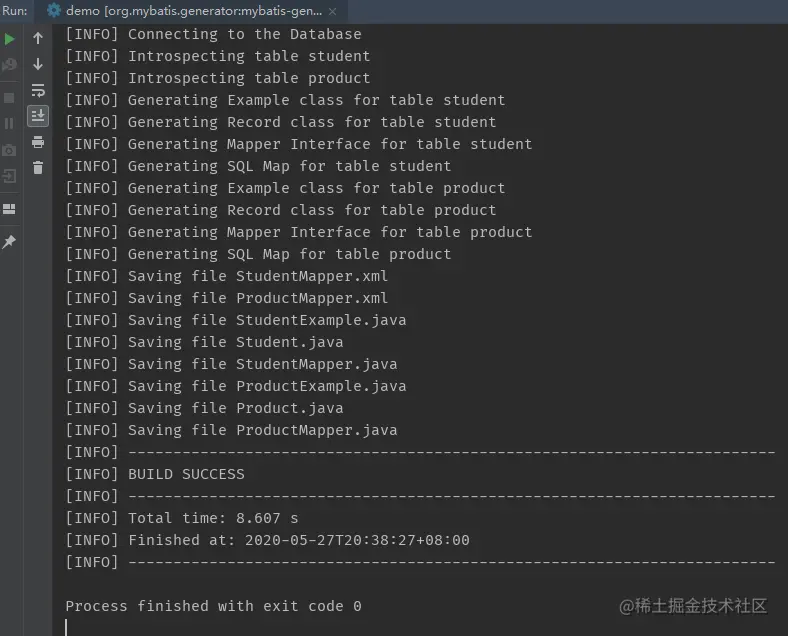
Task: Click 'Saving file Student.java' line
Action: pos(205,342)
